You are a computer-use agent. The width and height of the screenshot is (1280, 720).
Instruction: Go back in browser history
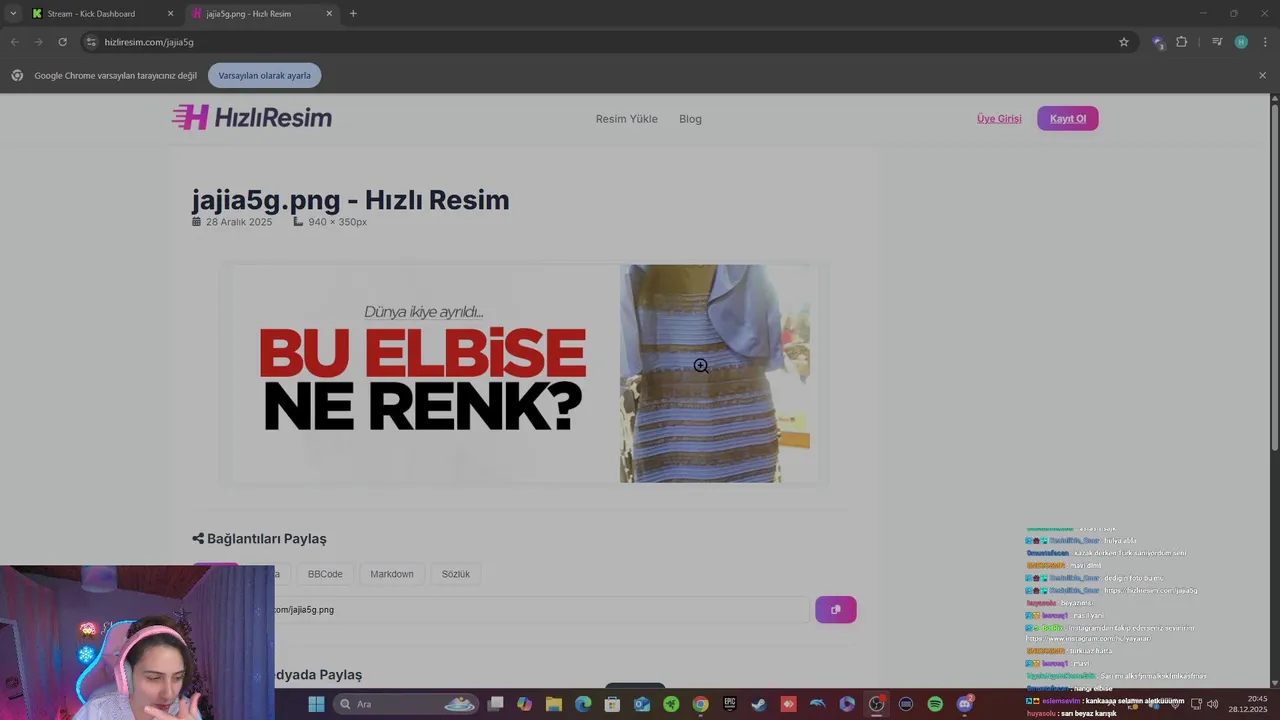(14, 42)
